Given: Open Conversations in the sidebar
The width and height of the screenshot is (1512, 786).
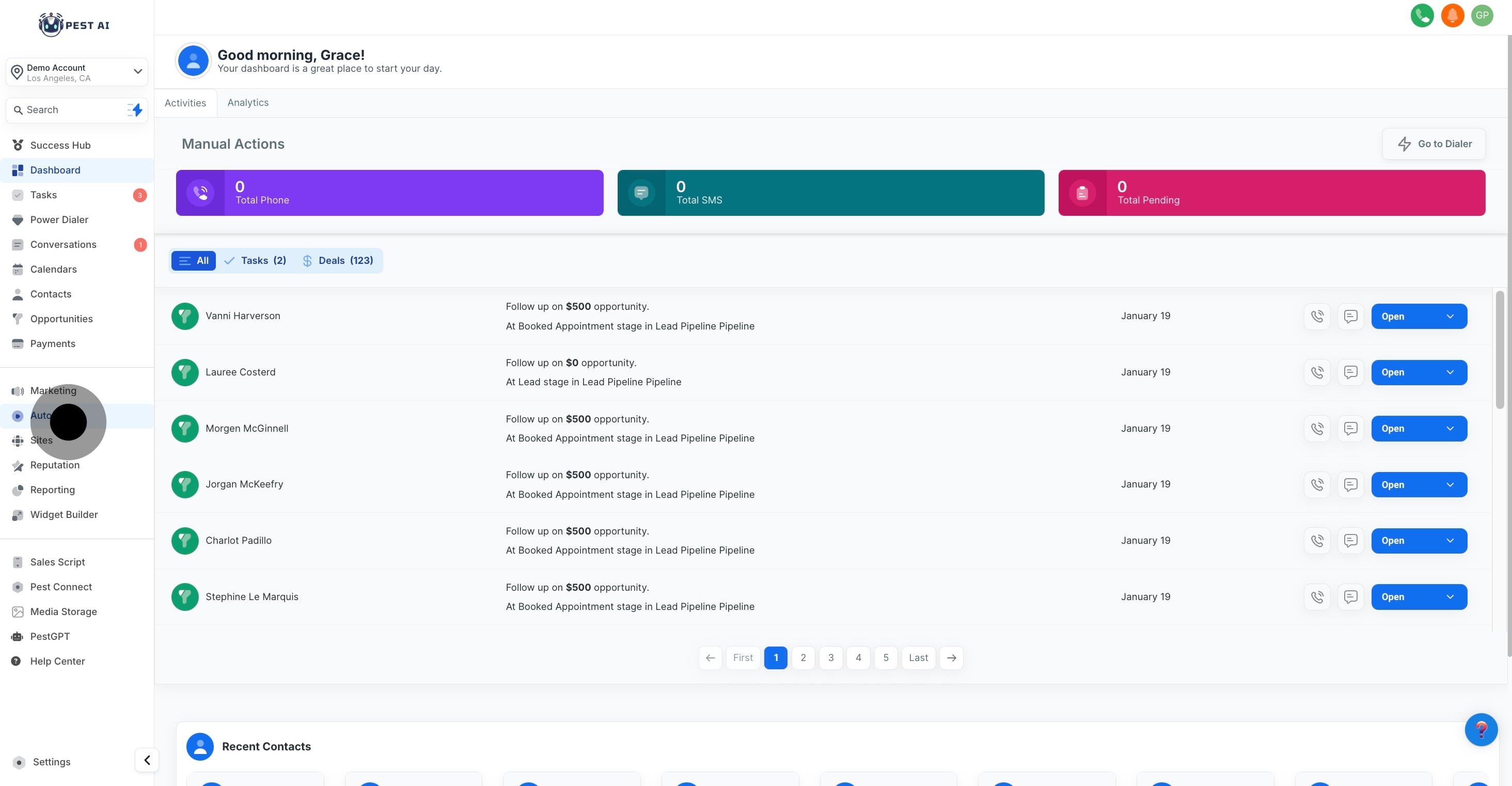Looking at the screenshot, I should pos(63,245).
